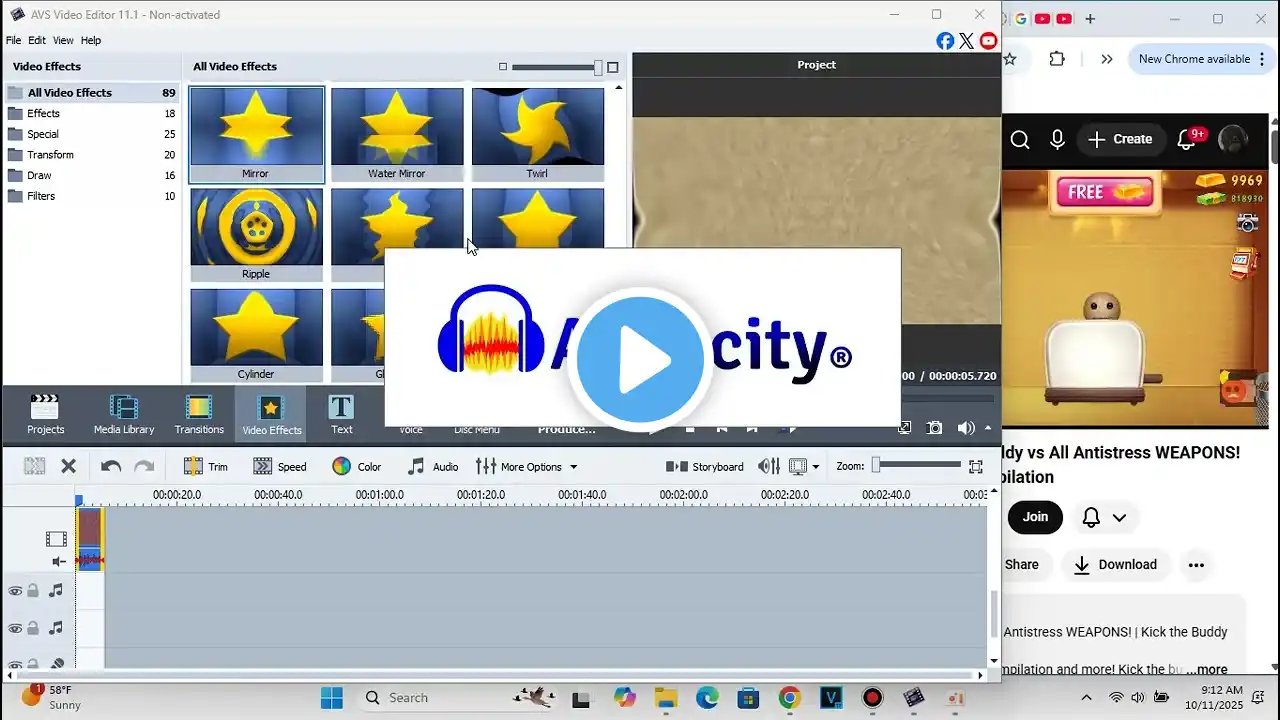Click the zoom-to-fit timeline icon
The height and width of the screenshot is (720, 1280).
click(x=976, y=466)
